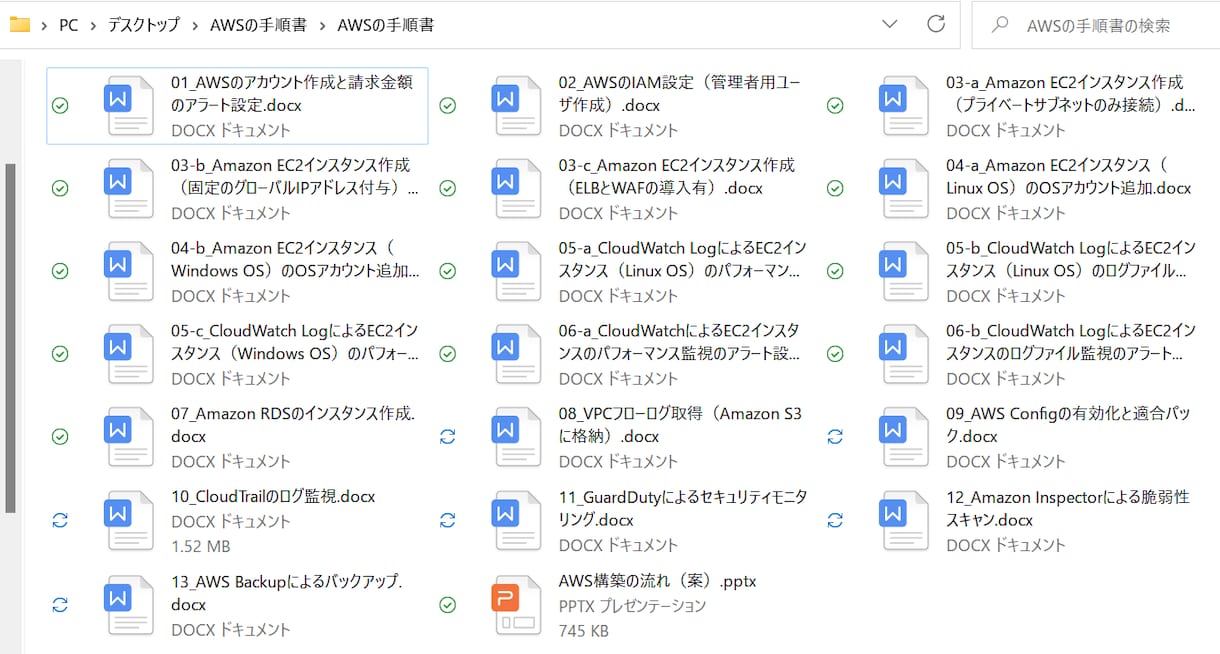Click the synced checkmark beside 01_AWSのアカウント作成

click(x=60, y=105)
